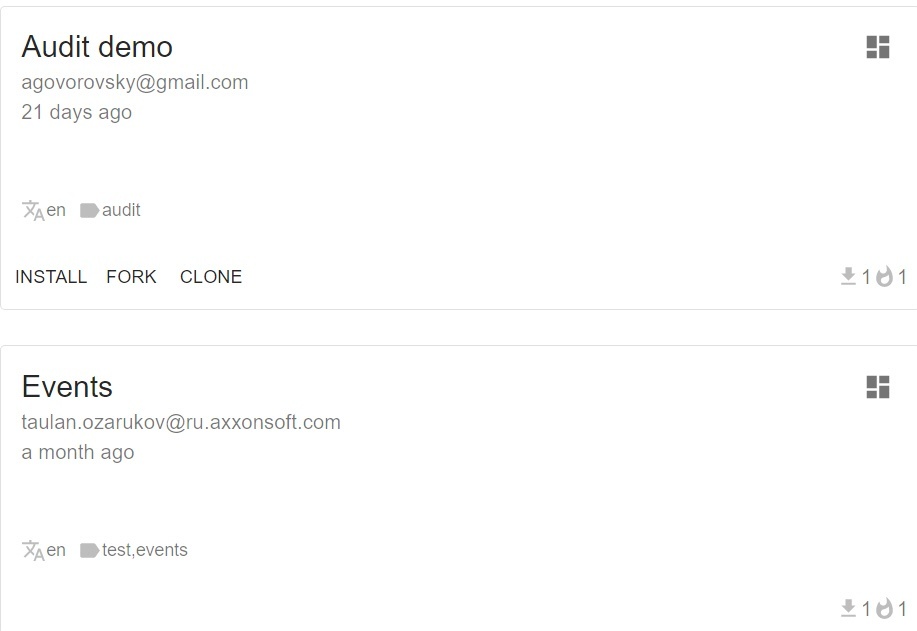Click the translate icon on Audit demo card
The height and width of the screenshot is (631, 917).
33,211
